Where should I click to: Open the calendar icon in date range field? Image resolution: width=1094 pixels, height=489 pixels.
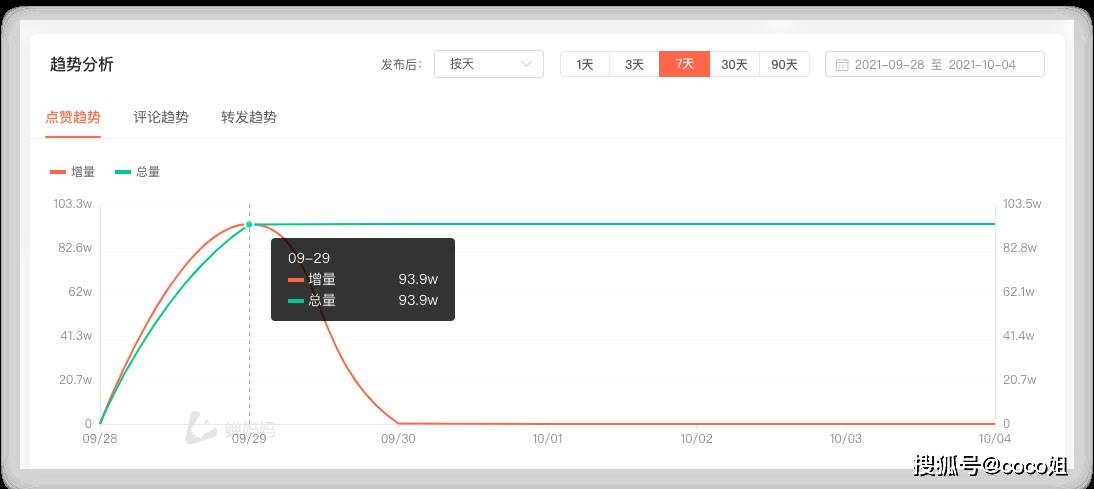(x=842, y=65)
